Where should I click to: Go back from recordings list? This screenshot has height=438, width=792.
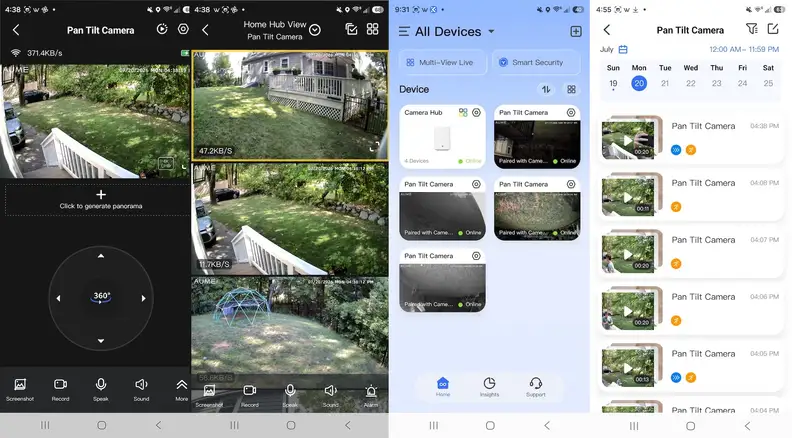pyautogui.click(x=607, y=30)
